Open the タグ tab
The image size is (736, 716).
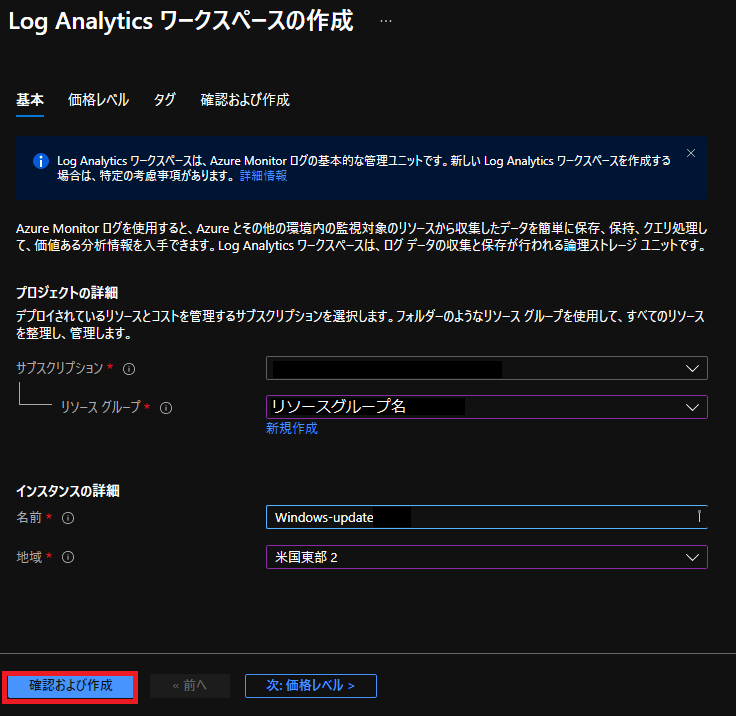pyautogui.click(x=165, y=100)
